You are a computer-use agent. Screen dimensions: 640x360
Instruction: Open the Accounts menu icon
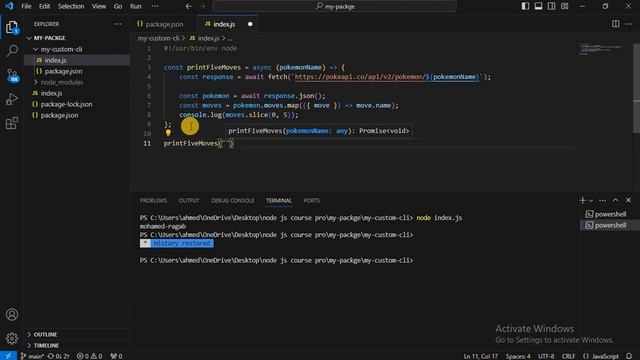(x=12, y=314)
